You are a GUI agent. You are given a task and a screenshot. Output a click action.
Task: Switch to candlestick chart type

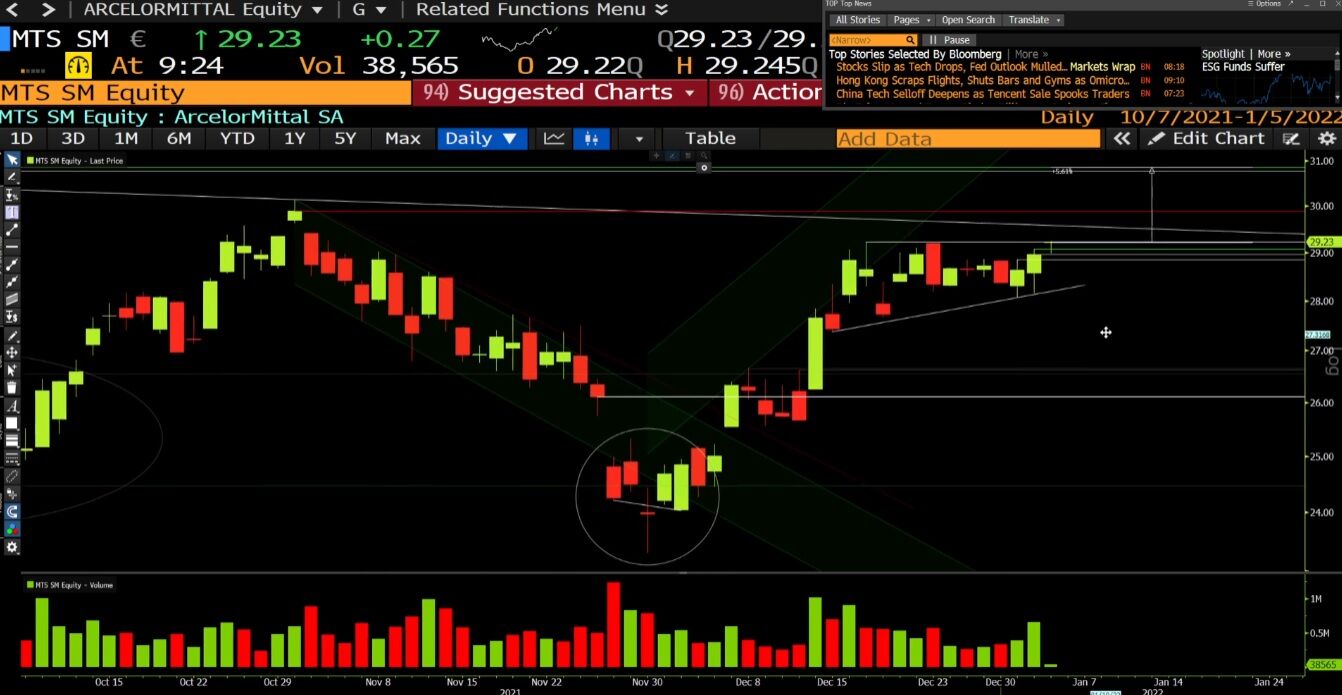coord(591,139)
